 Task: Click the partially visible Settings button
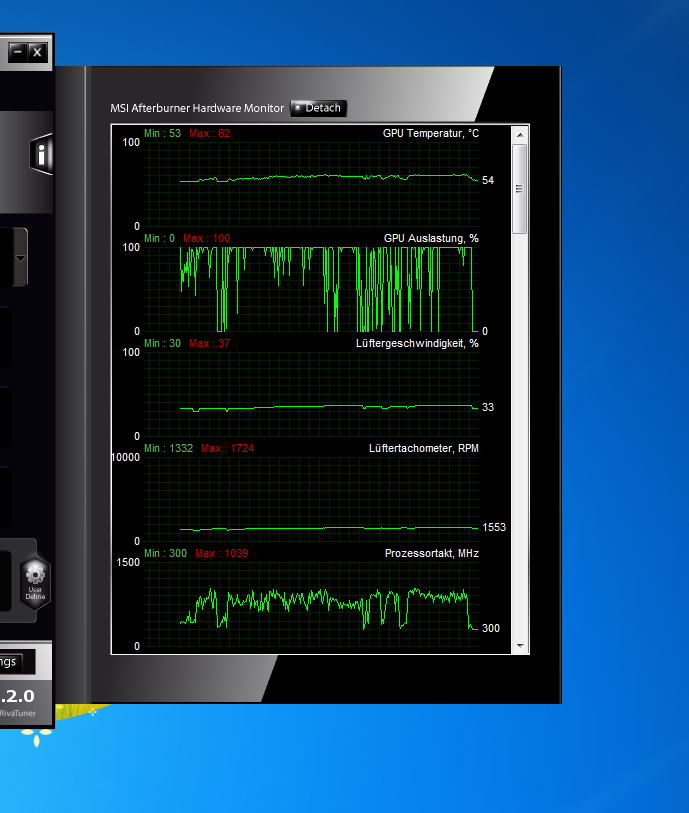(x=17, y=662)
